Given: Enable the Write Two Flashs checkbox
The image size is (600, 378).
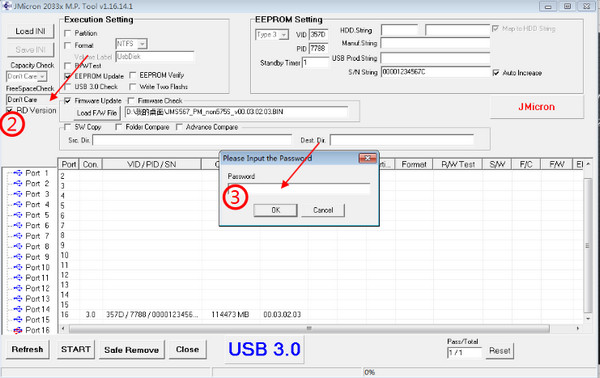Looking at the screenshot, I should click(x=133, y=87).
